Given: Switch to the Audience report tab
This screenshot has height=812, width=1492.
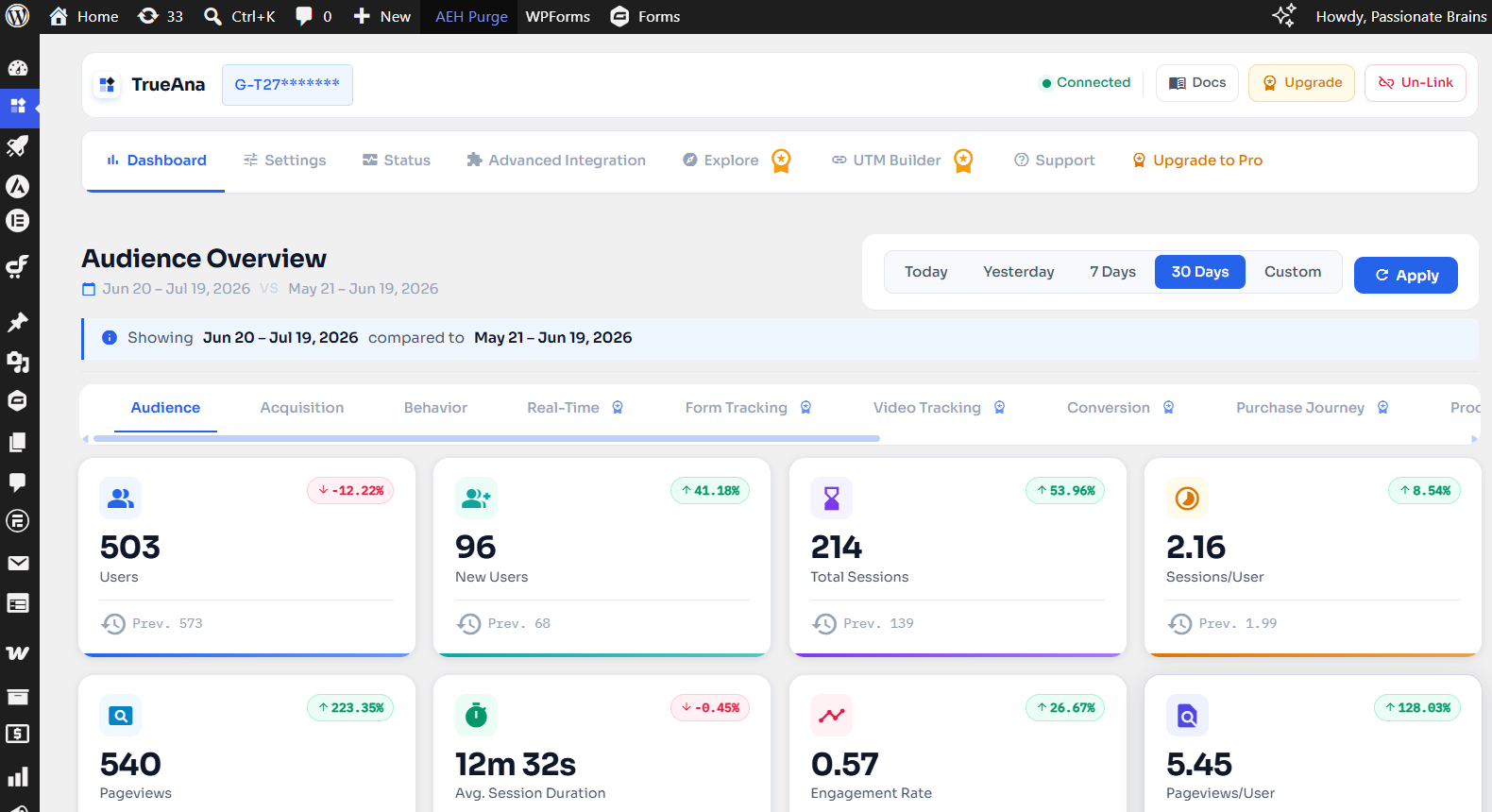Looking at the screenshot, I should [x=165, y=408].
